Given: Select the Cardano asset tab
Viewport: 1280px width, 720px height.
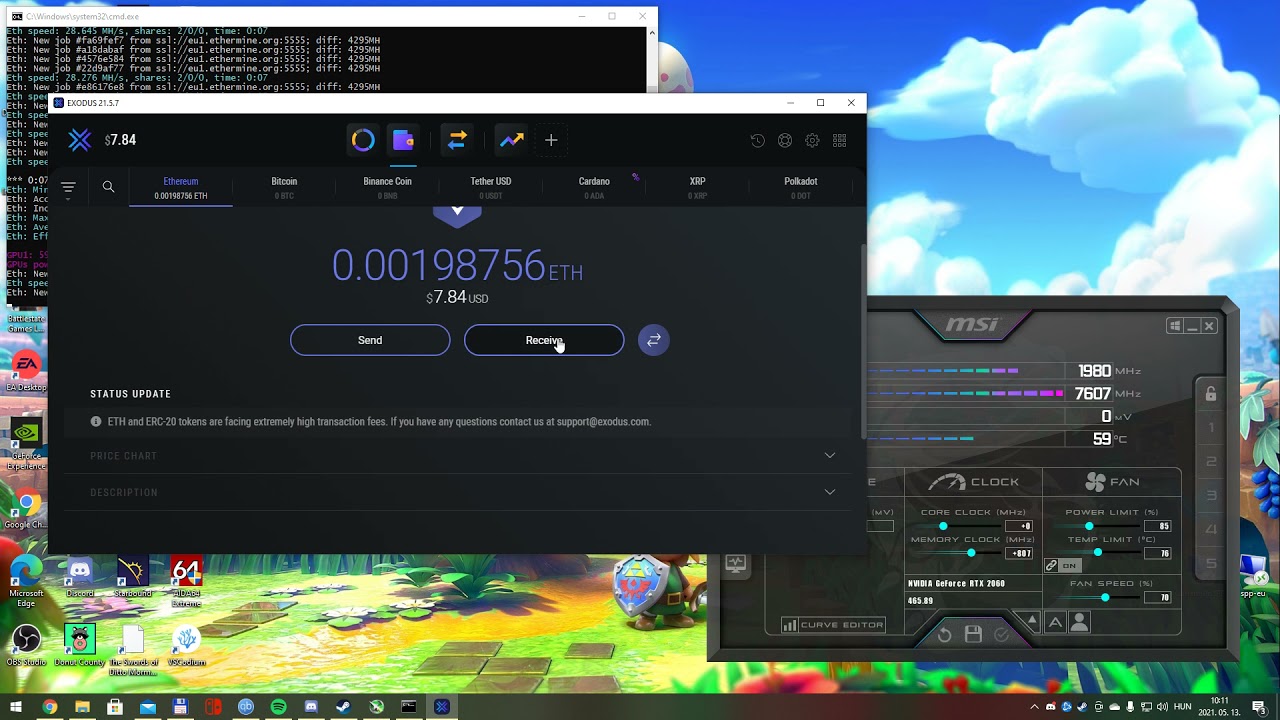Looking at the screenshot, I should pyautogui.click(x=594, y=187).
